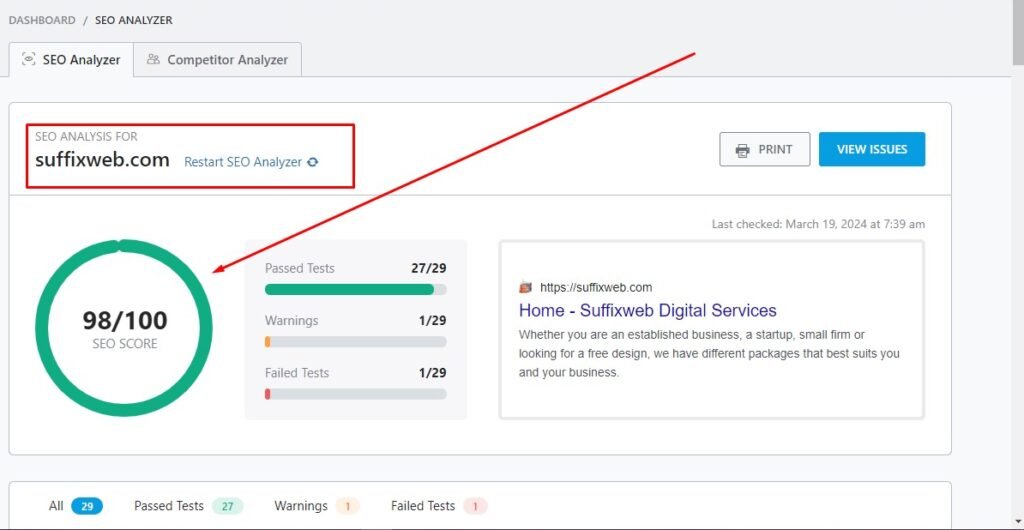The image size is (1024, 530).
Task: Show only Passed Tests filter with 27
Action: click(x=187, y=506)
